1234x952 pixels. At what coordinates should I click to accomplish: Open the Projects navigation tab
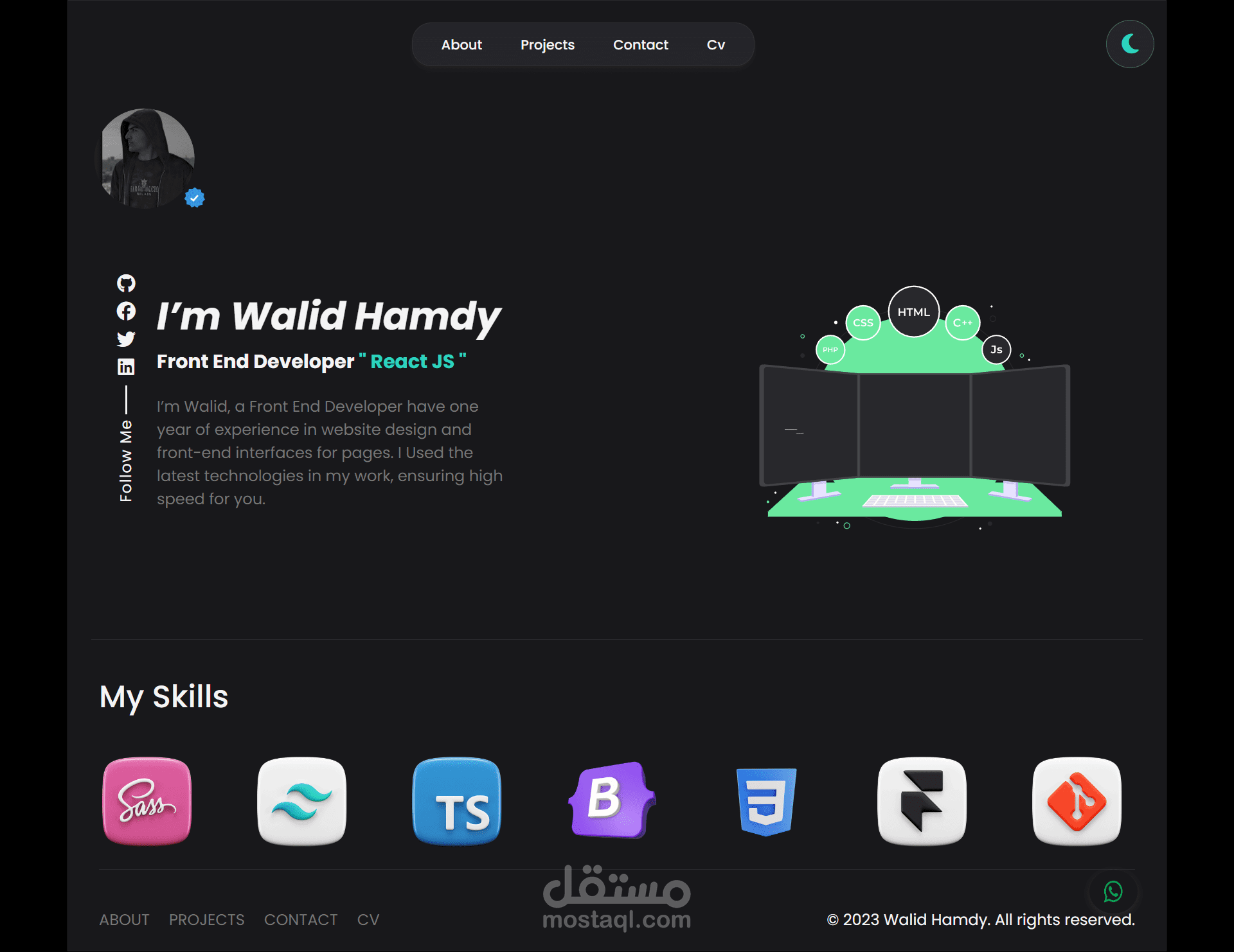(x=547, y=44)
